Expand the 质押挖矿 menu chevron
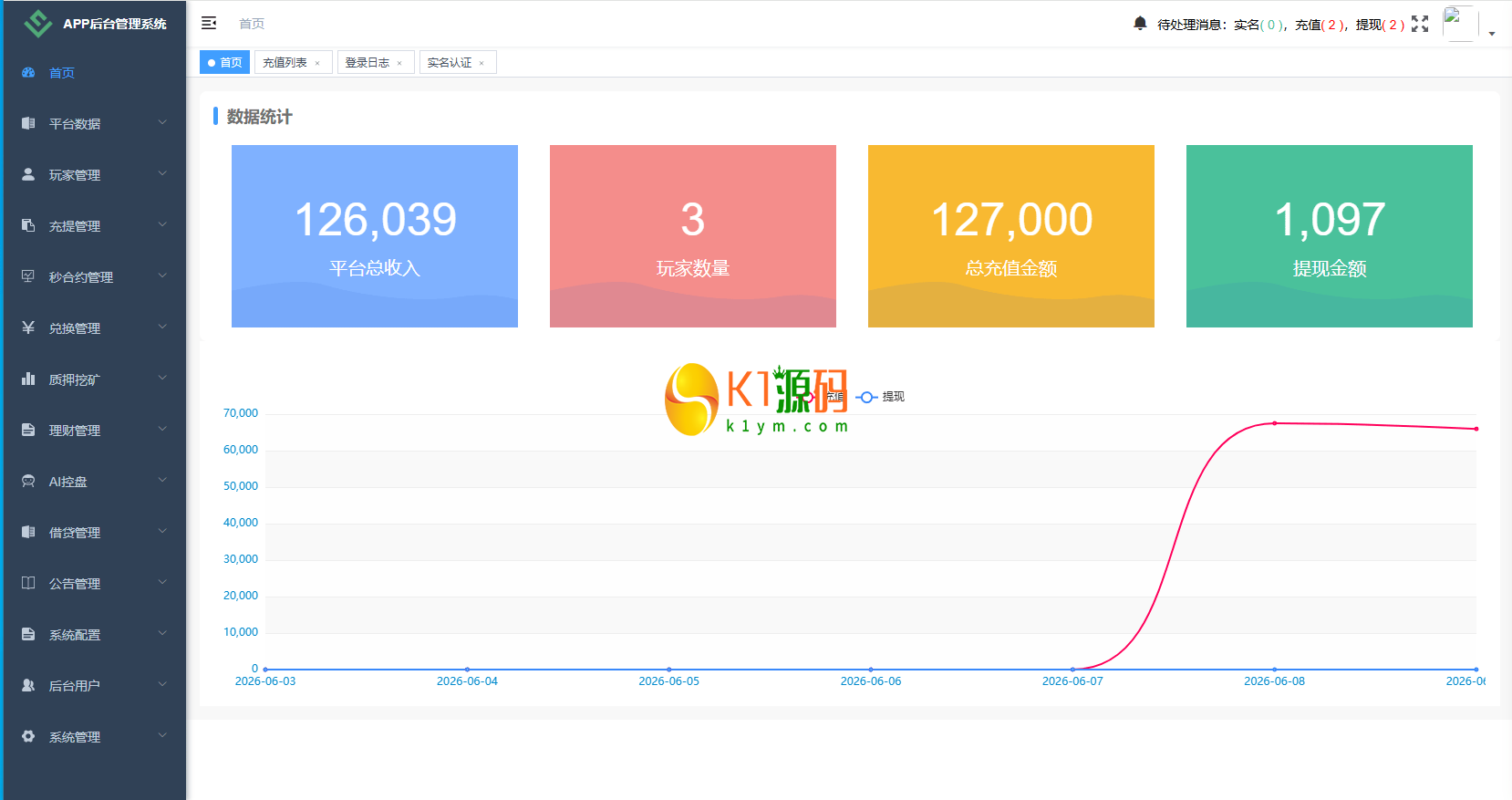 [162, 378]
